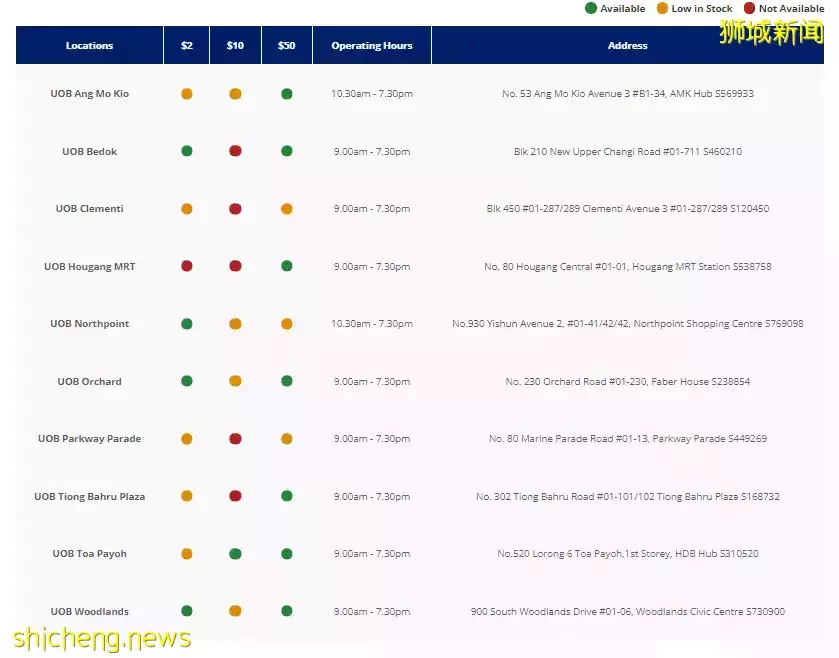
Task: Click the $2 status dot for UOB Clementi
Action: click(x=187, y=209)
